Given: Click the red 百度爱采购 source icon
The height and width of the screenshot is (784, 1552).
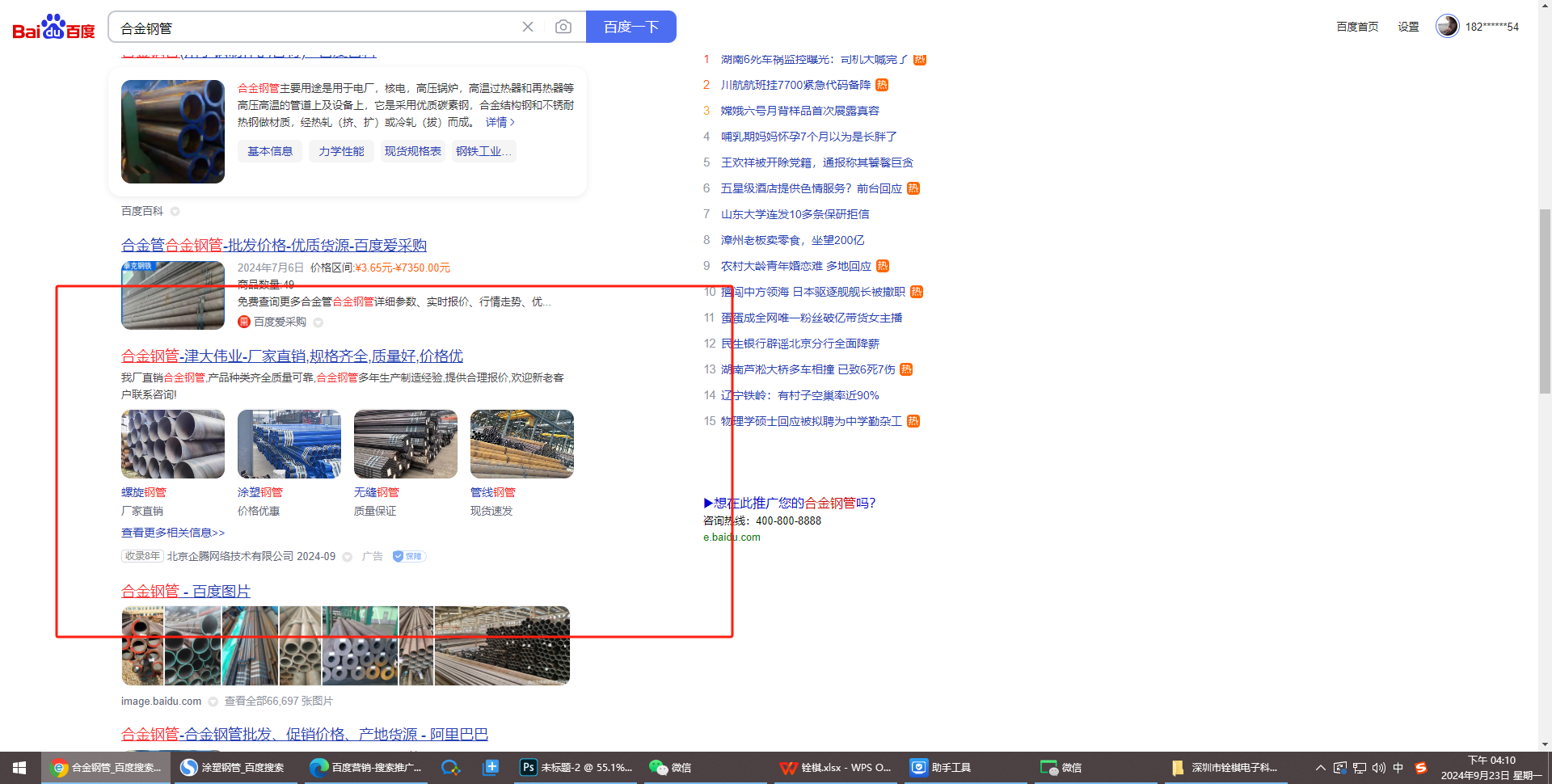Looking at the screenshot, I should [x=243, y=322].
